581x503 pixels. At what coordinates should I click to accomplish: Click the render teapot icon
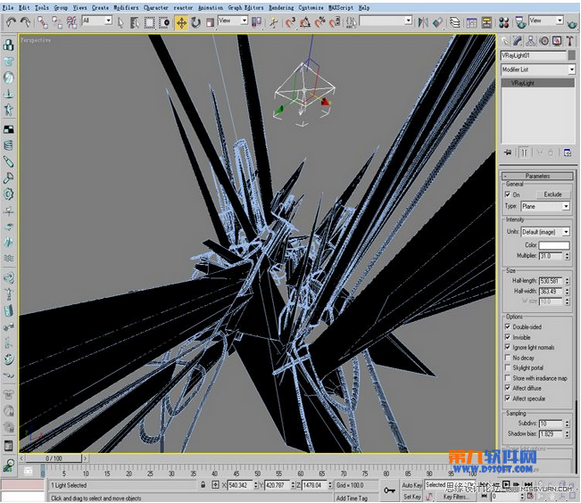pyautogui.click(x=572, y=24)
